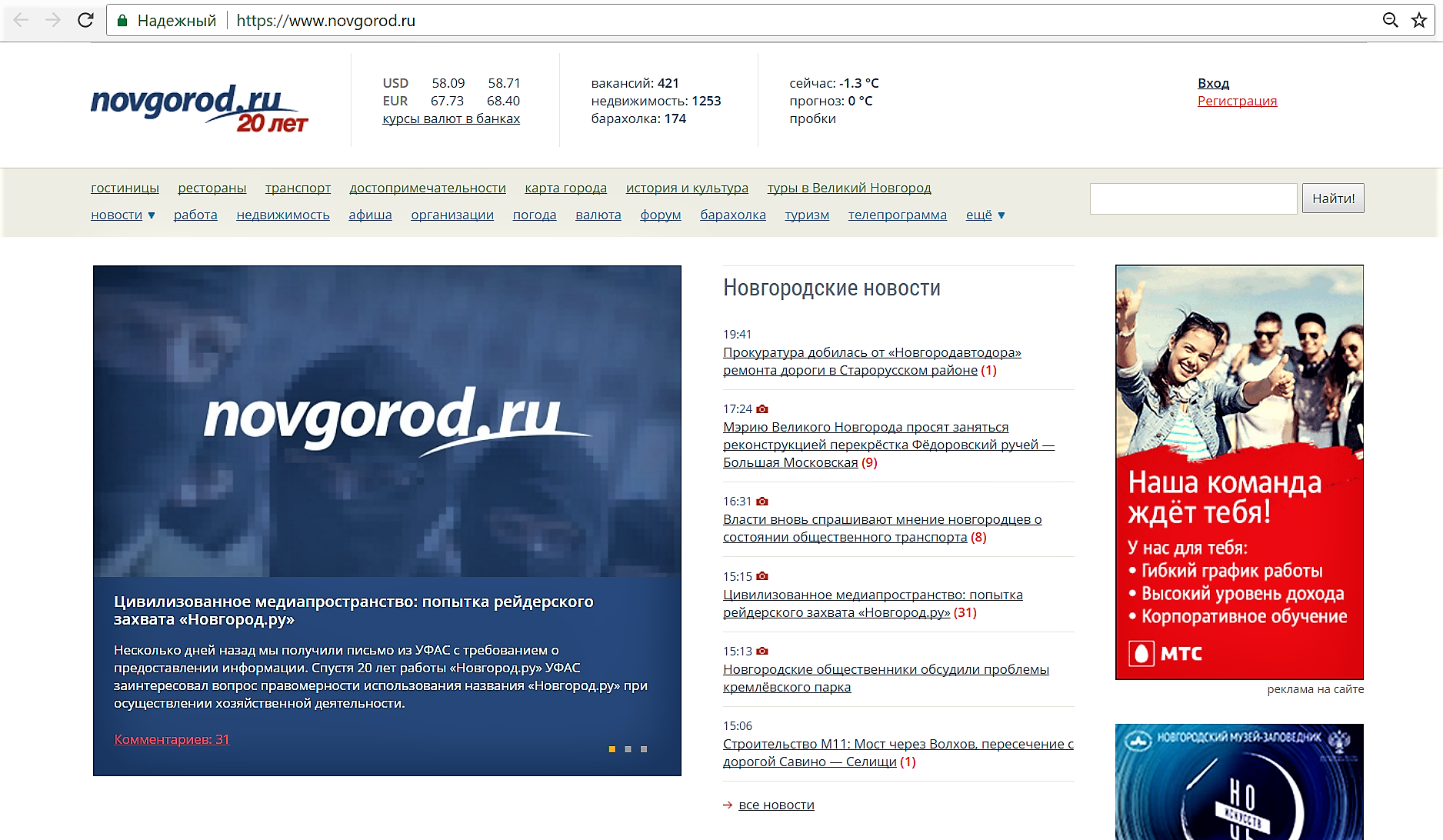The image size is (1443, 840).
Task: Click the zoom magnifier icon in address bar
Action: 1390,20
